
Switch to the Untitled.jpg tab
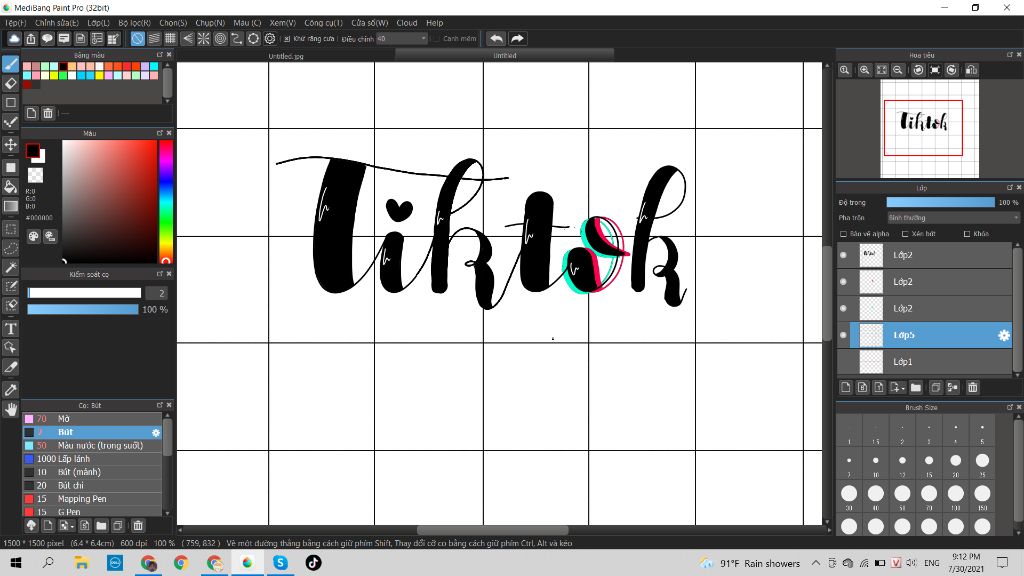point(286,56)
